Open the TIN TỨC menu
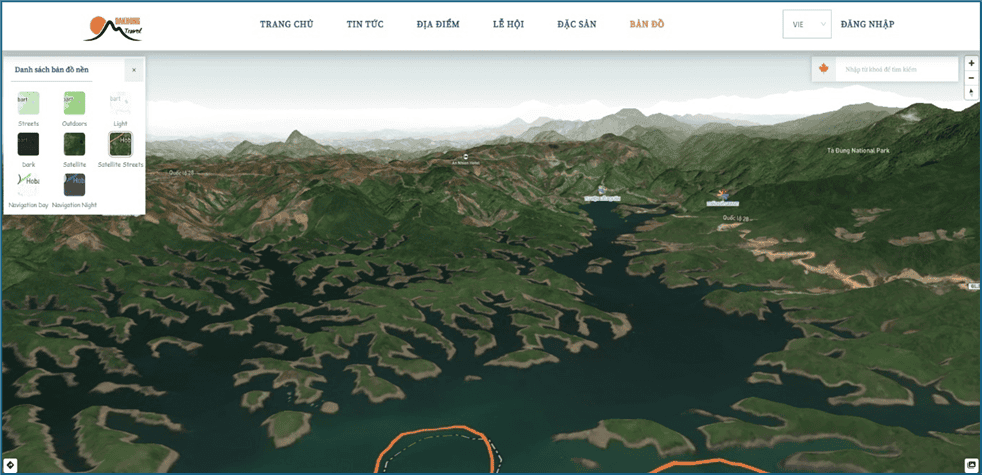Image resolution: width=982 pixels, height=475 pixels. point(364,24)
